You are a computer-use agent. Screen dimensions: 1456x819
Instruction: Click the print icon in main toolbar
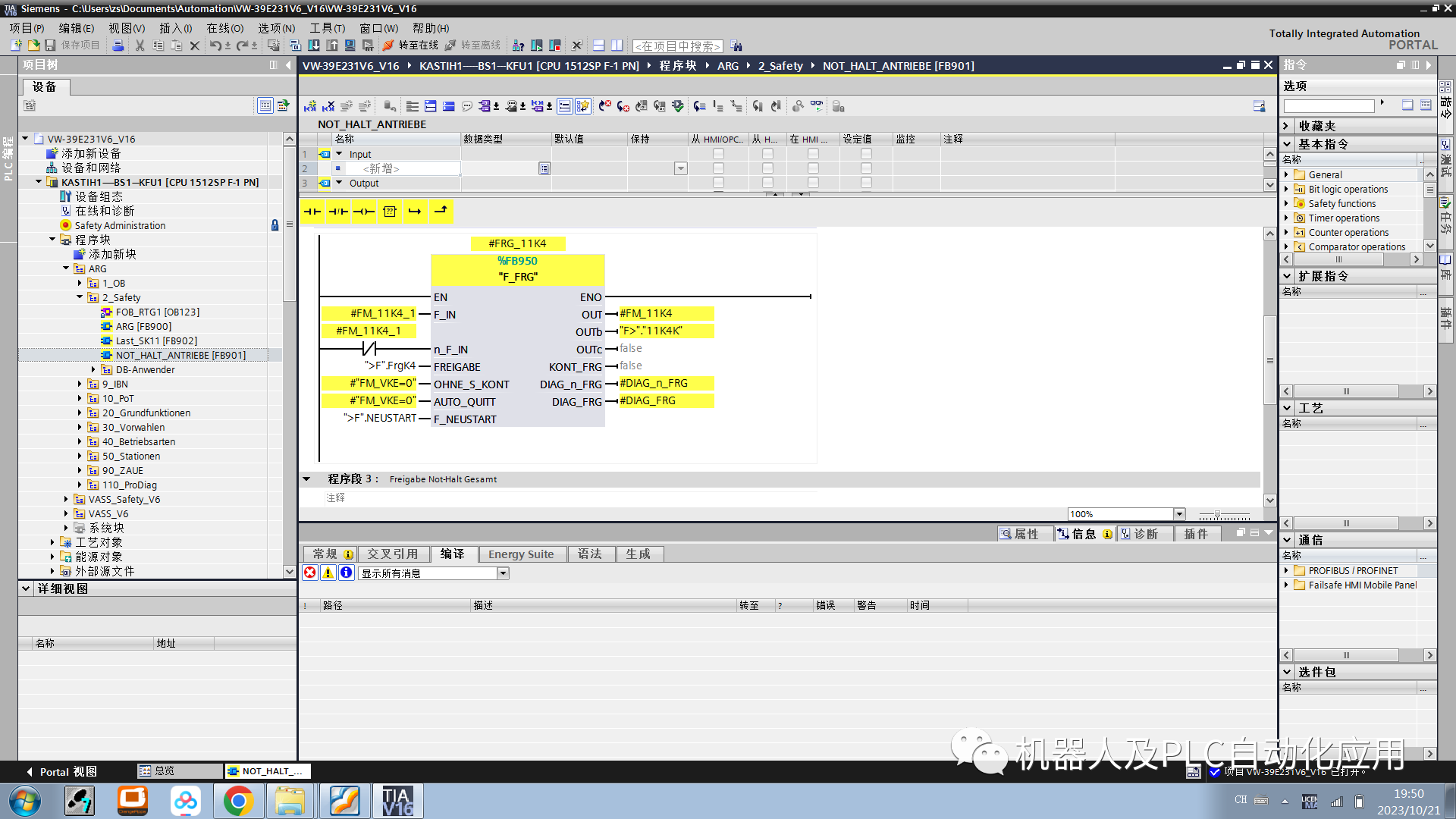pos(118,45)
